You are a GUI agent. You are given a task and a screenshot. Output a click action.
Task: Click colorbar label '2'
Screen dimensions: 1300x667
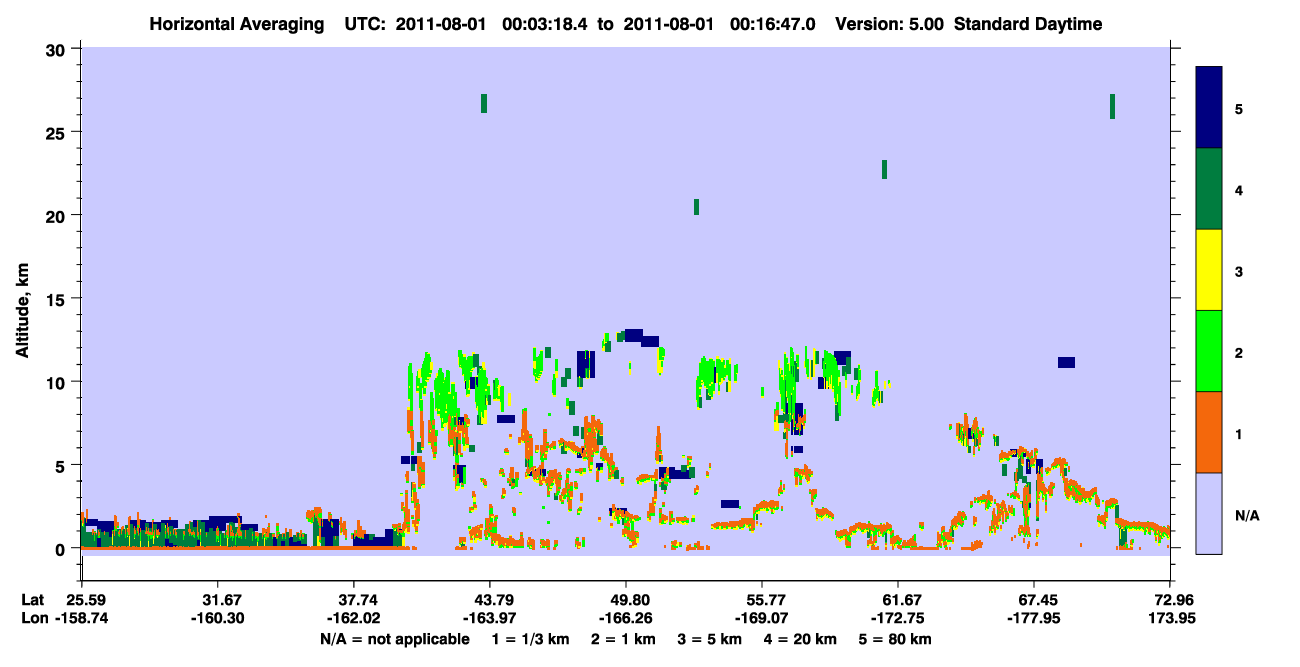(1239, 352)
